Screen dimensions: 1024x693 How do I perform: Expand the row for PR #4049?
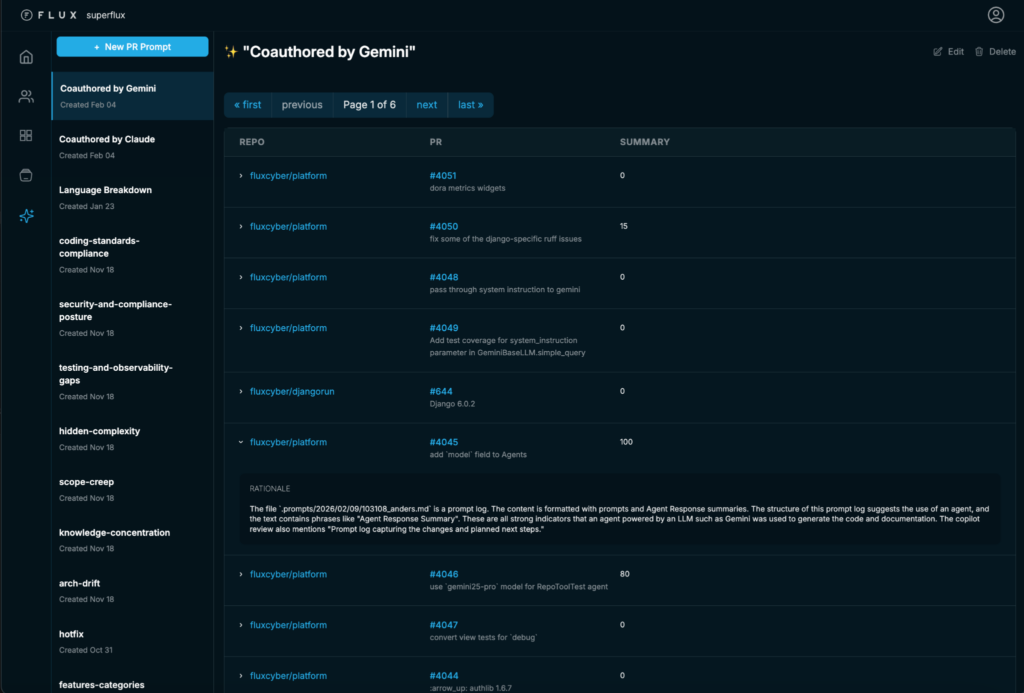pyautogui.click(x=241, y=328)
